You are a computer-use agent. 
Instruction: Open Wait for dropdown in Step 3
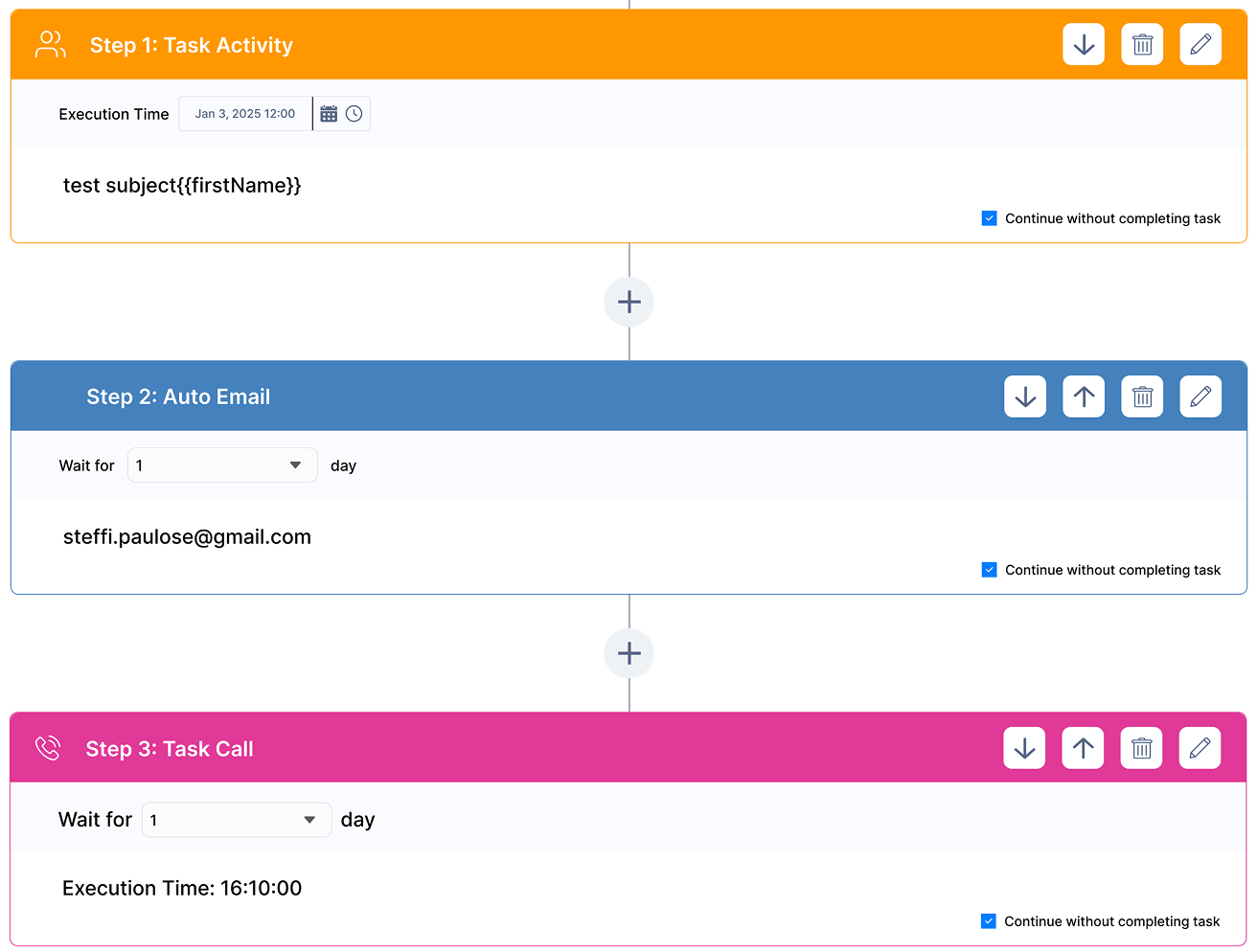(x=237, y=820)
